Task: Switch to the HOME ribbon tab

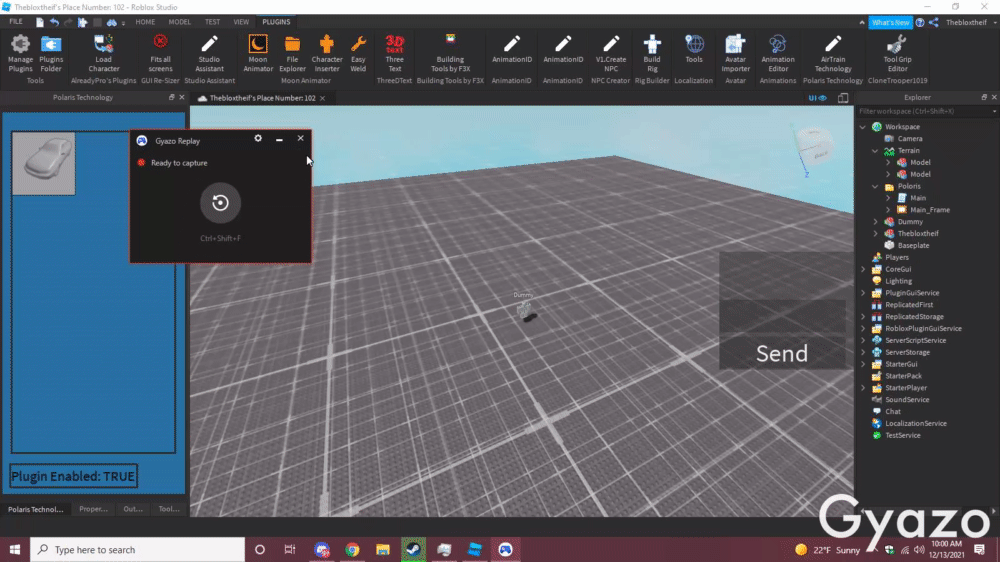Action: point(145,22)
